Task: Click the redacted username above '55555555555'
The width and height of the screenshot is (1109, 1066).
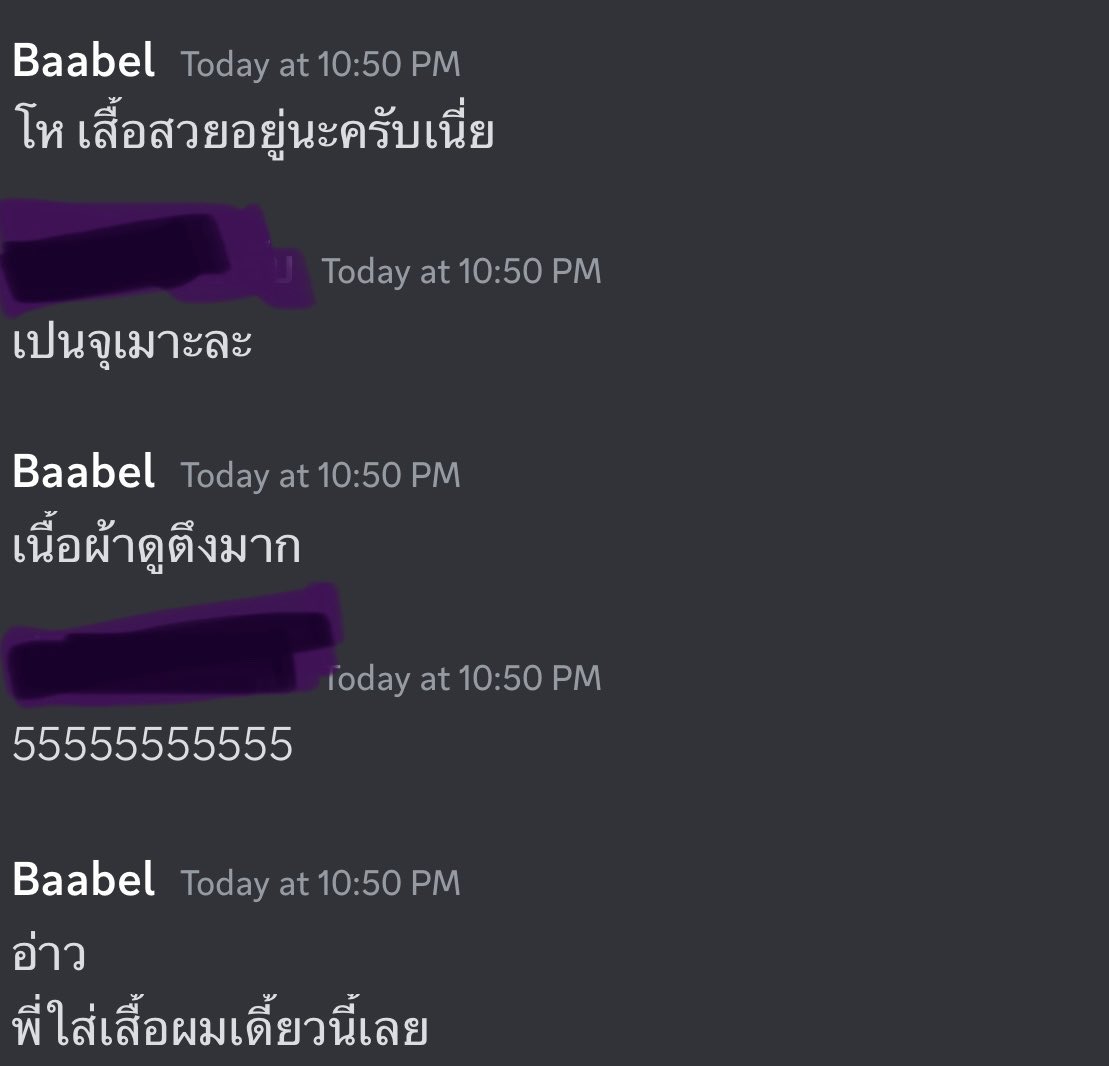Action: coord(172,647)
